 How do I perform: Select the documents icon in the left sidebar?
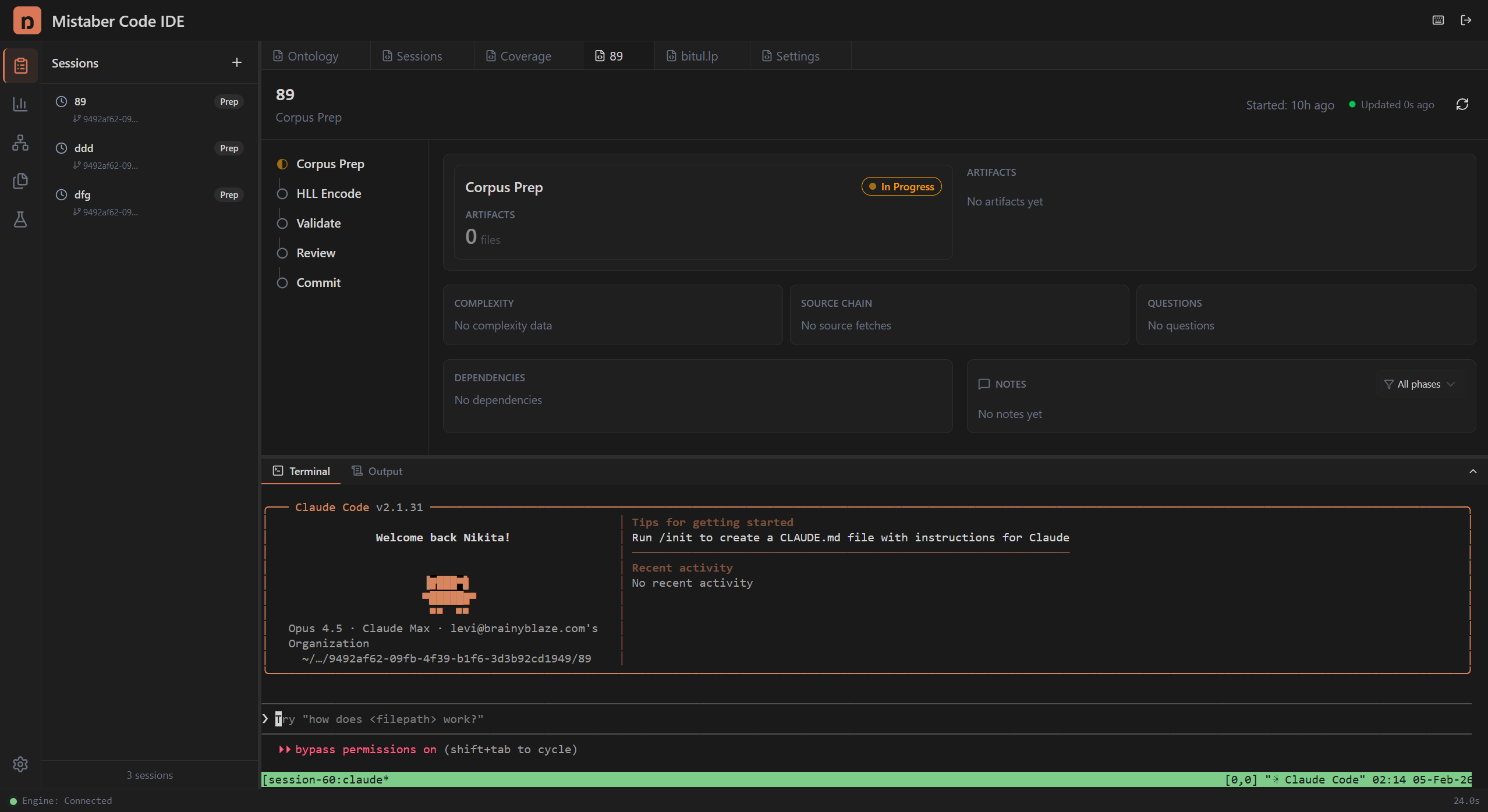20,180
